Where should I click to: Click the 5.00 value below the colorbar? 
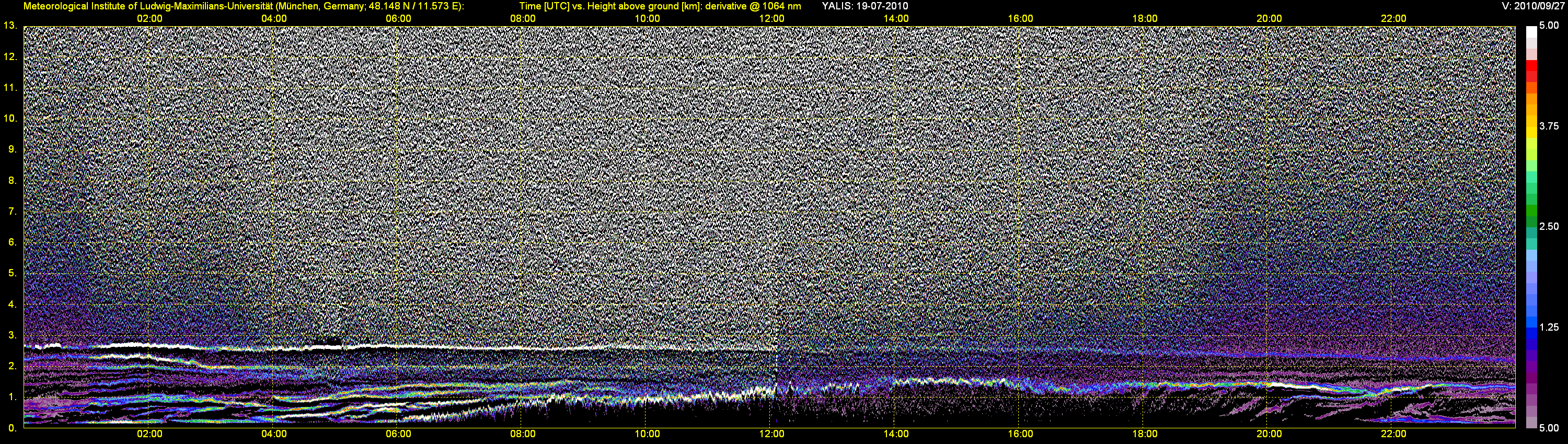tap(1549, 428)
